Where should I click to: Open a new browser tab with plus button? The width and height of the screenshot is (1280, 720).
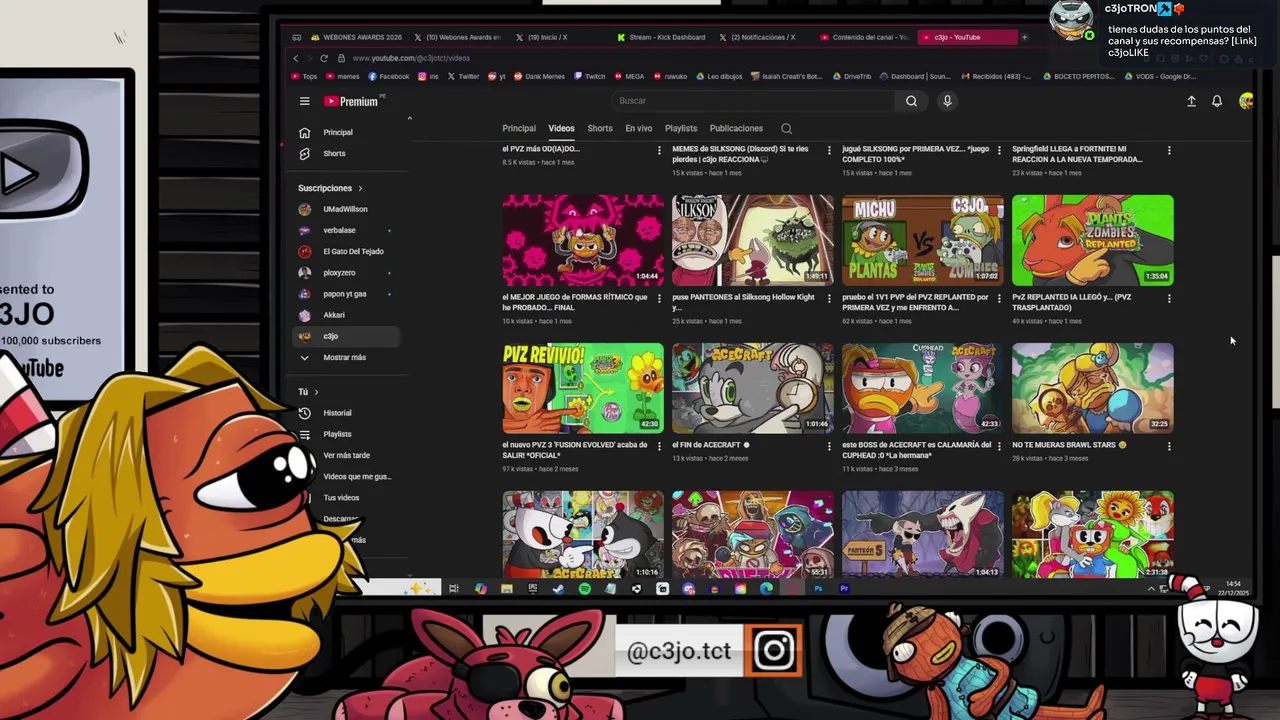(x=1024, y=37)
